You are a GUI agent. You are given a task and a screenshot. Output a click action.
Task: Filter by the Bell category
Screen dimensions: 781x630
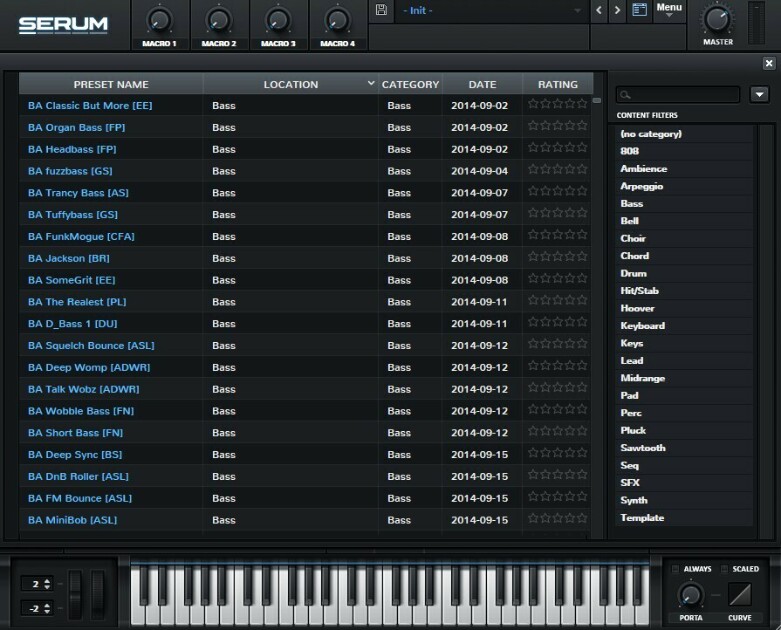pyautogui.click(x=683, y=221)
